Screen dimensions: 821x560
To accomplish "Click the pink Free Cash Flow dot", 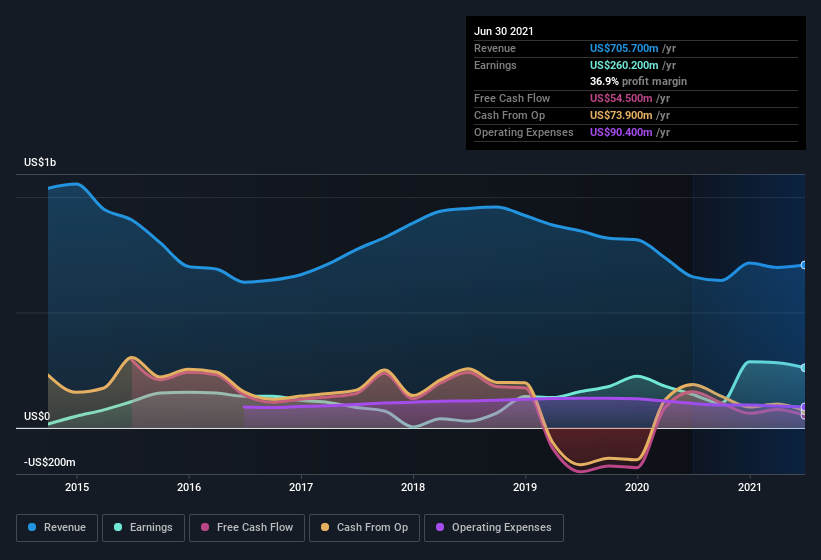I will [205, 527].
